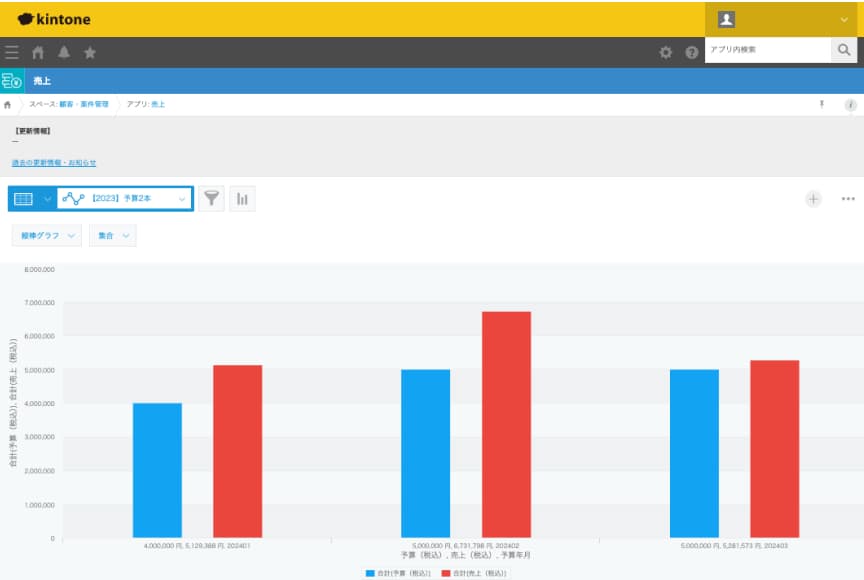Image resolution: width=864 pixels, height=580 pixels.
Task: Open the 縦棒グラフ chart type dropdown
Action: point(47,235)
